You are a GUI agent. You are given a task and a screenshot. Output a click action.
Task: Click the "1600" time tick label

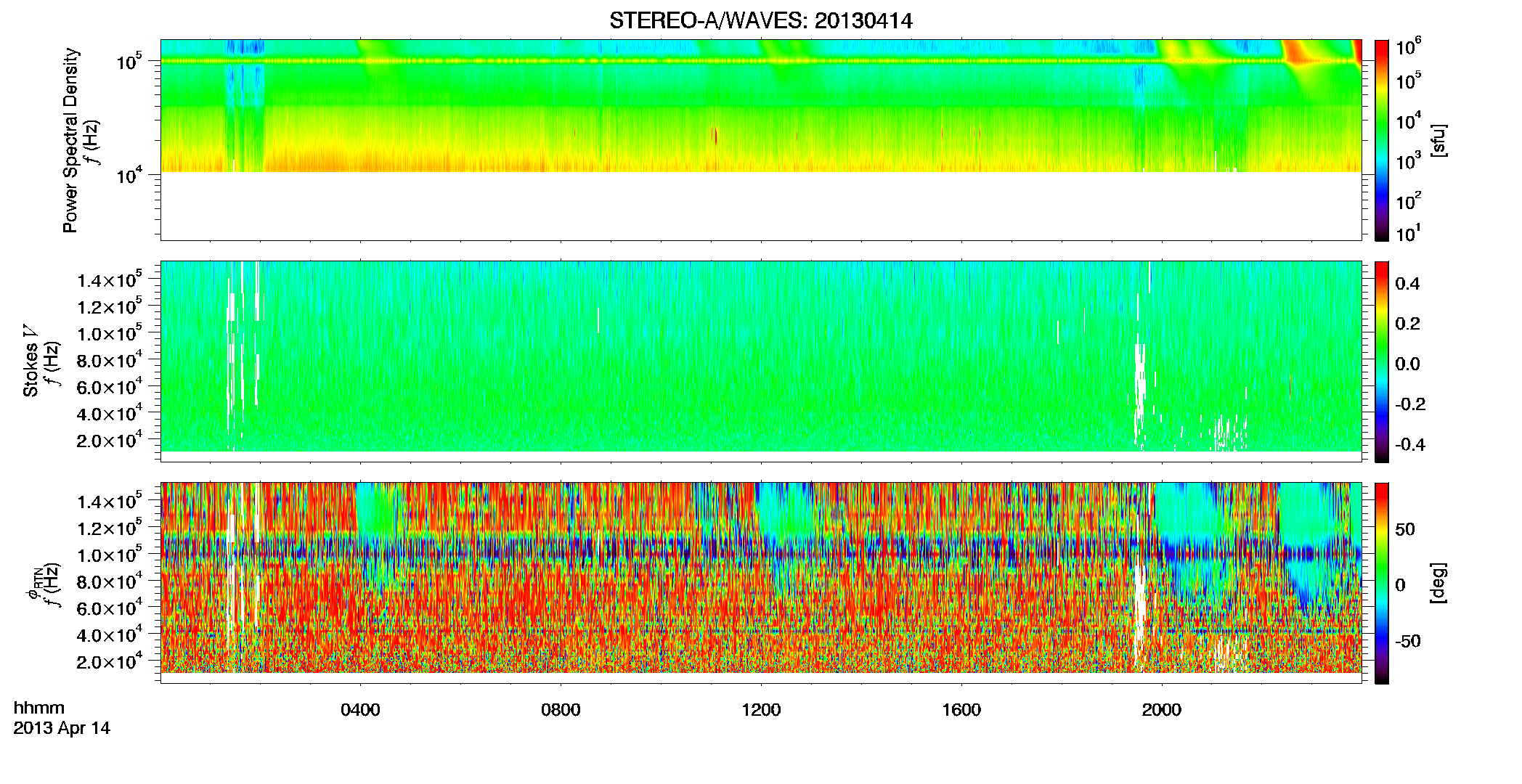(x=961, y=710)
